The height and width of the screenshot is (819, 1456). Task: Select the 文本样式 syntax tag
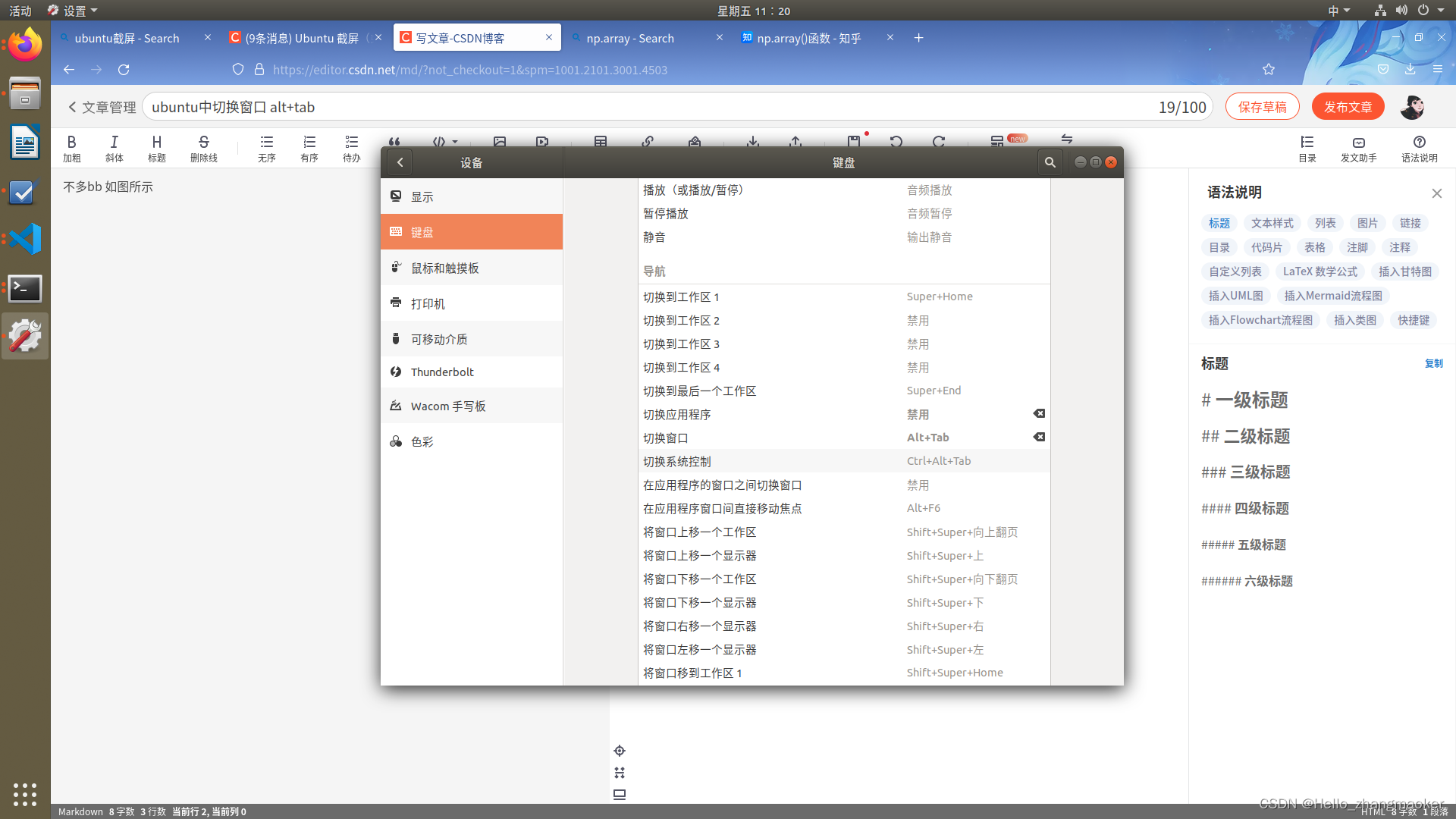click(x=1272, y=223)
